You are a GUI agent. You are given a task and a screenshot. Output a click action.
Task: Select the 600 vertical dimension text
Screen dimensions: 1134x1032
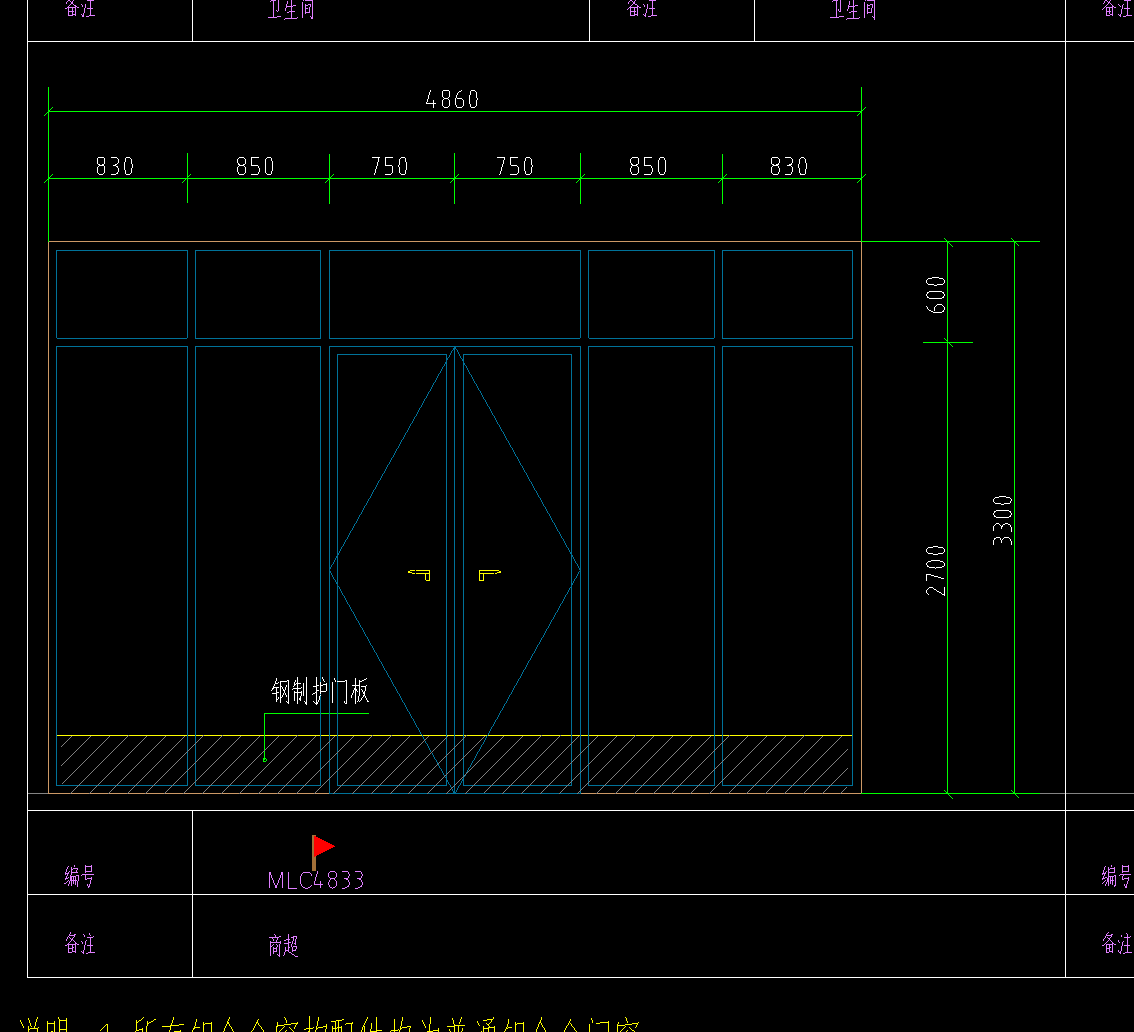point(936,294)
